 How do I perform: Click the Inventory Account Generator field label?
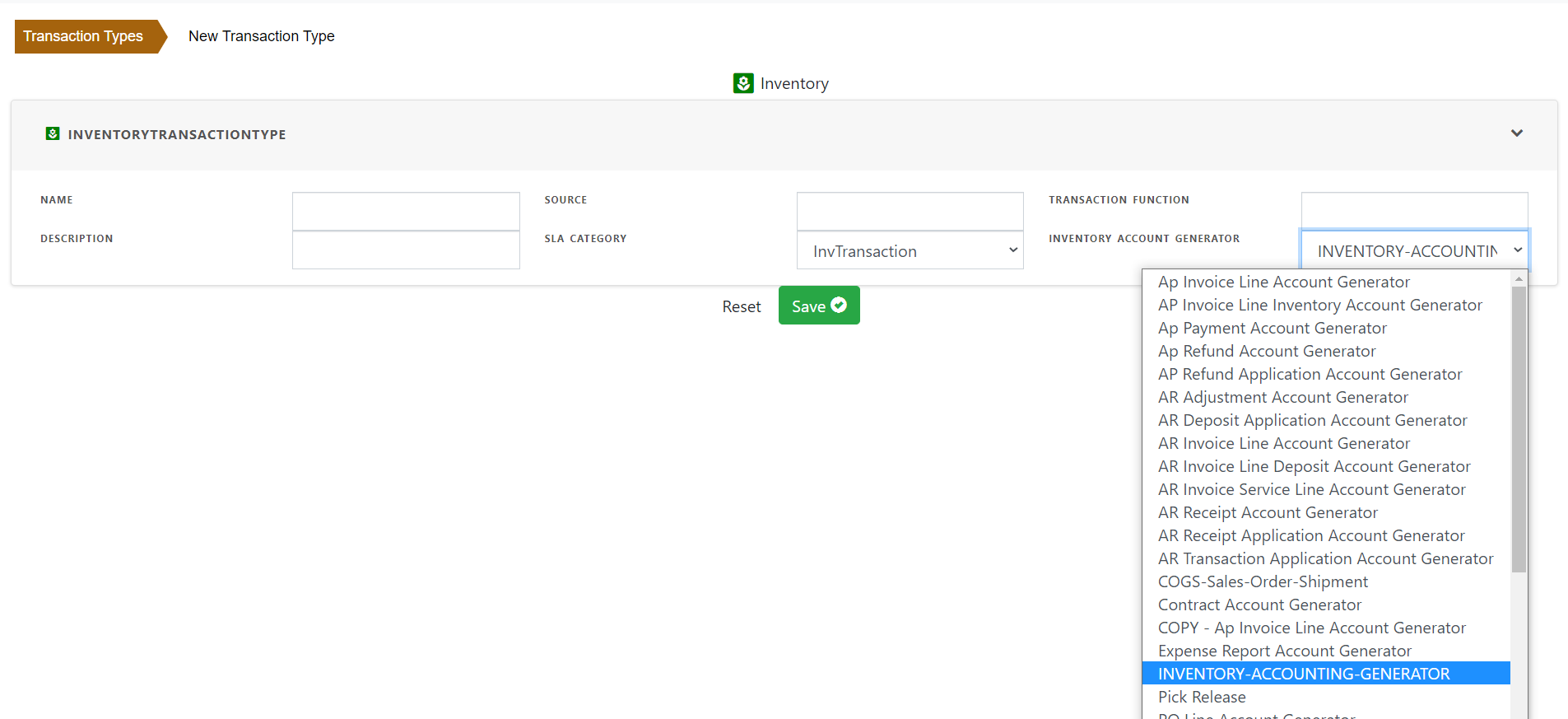(x=1144, y=239)
